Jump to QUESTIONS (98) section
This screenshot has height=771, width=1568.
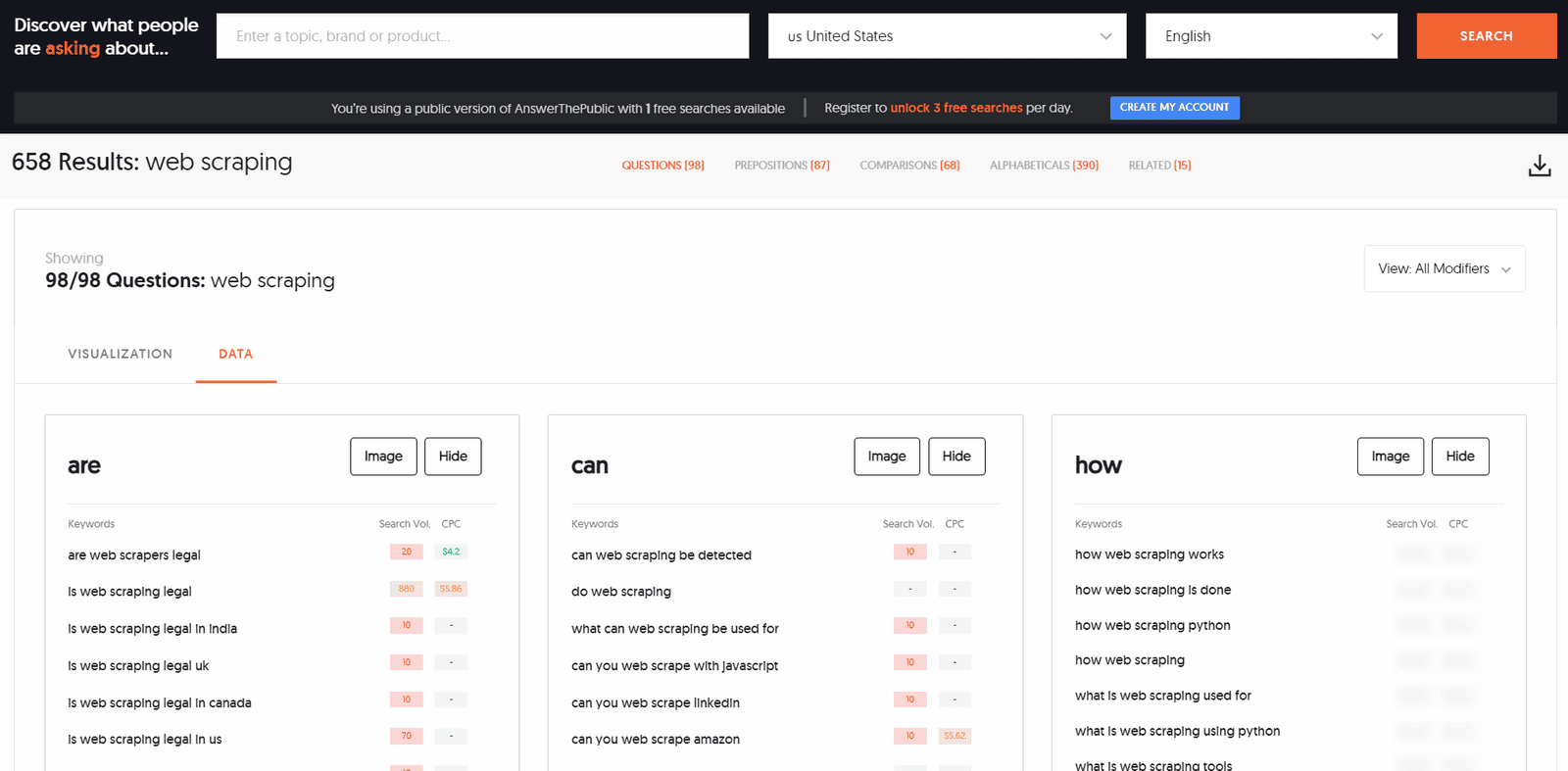(662, 166)
